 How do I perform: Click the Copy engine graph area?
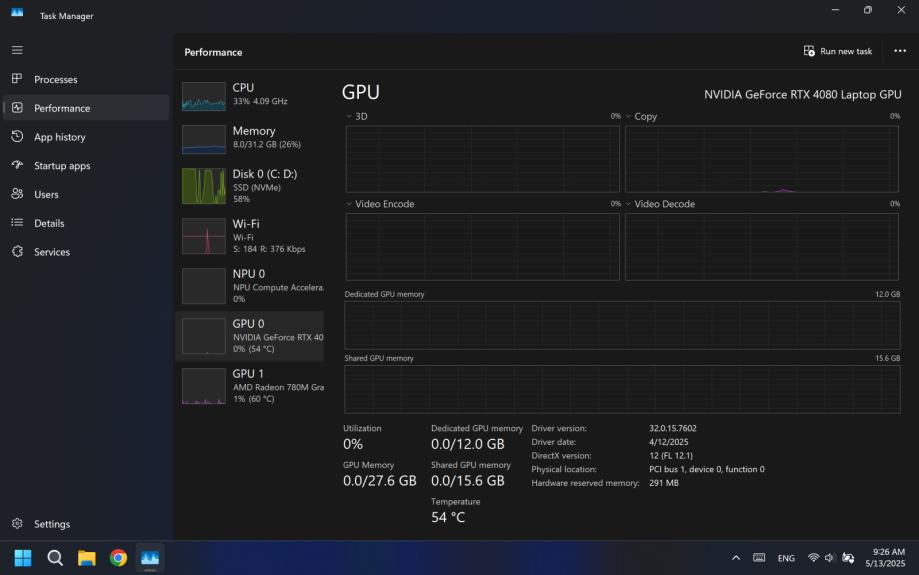pyautogui.click(x=761, y=159)
